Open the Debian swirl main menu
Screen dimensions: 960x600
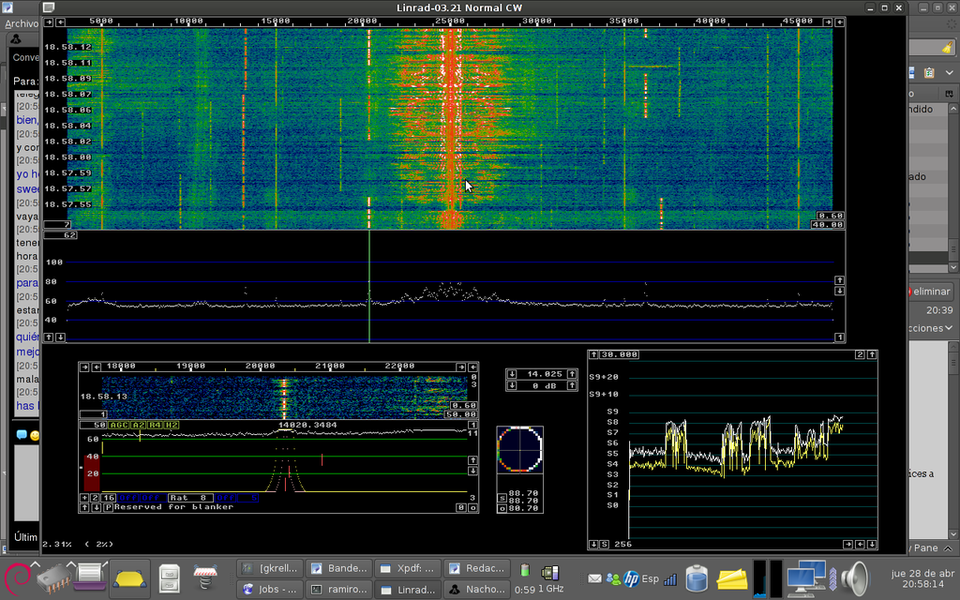(x=17, y=579)
